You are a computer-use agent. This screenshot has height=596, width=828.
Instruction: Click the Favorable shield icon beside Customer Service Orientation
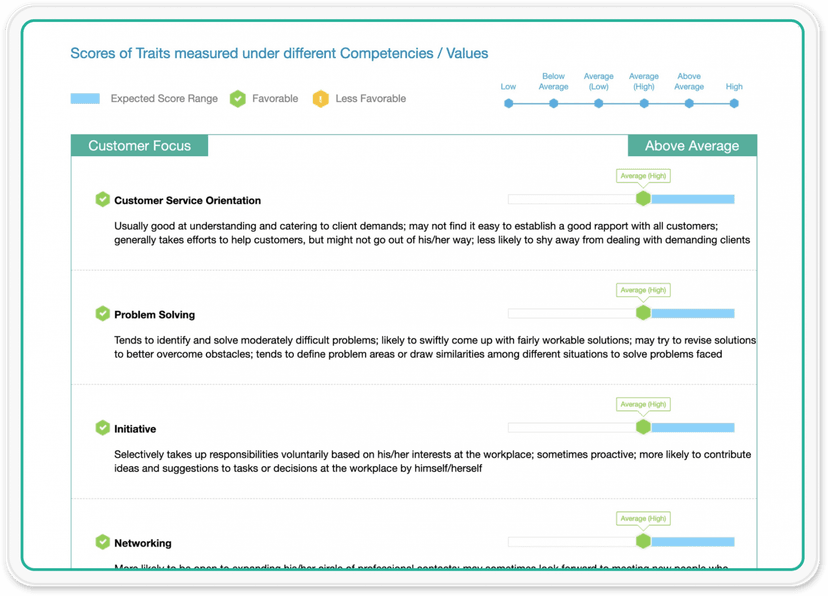102,200
